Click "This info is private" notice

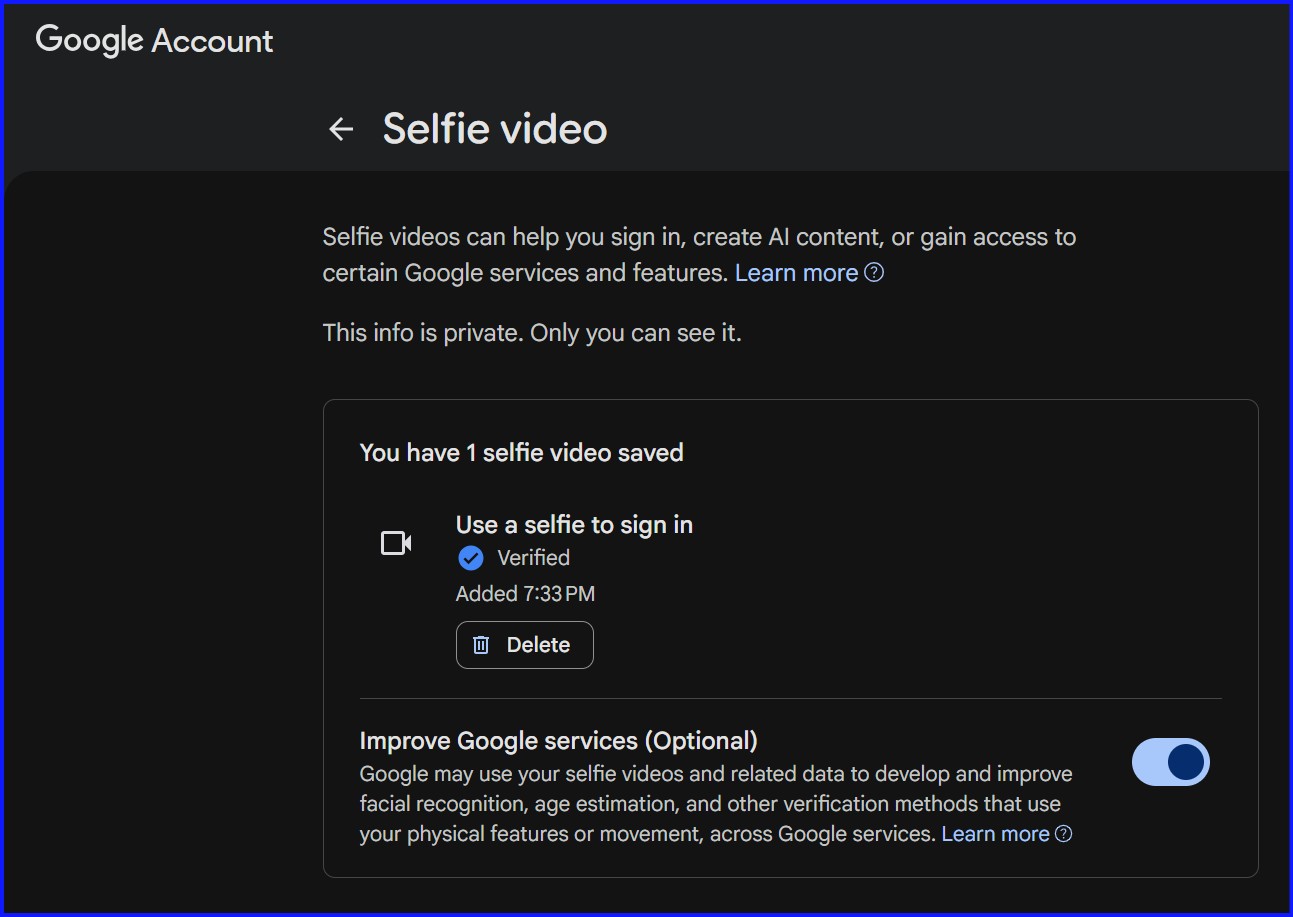pyautogui.click(x=532, y=333)
